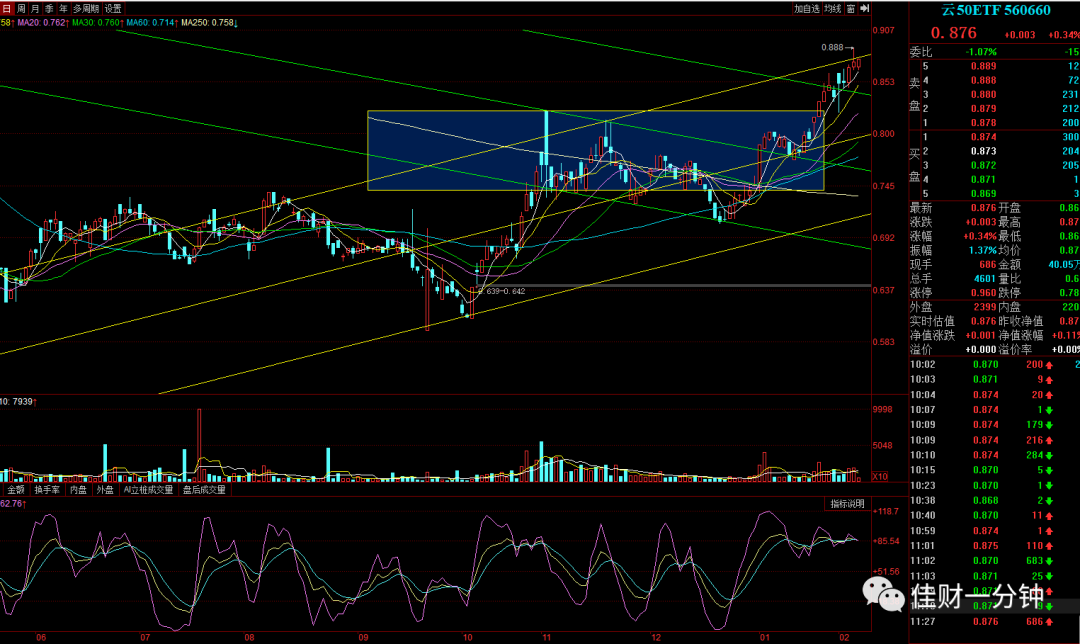This screenshot has width=1080, height=644.
Task: Click 加自选 to add to watchlist
Action: tap(807, 9)
